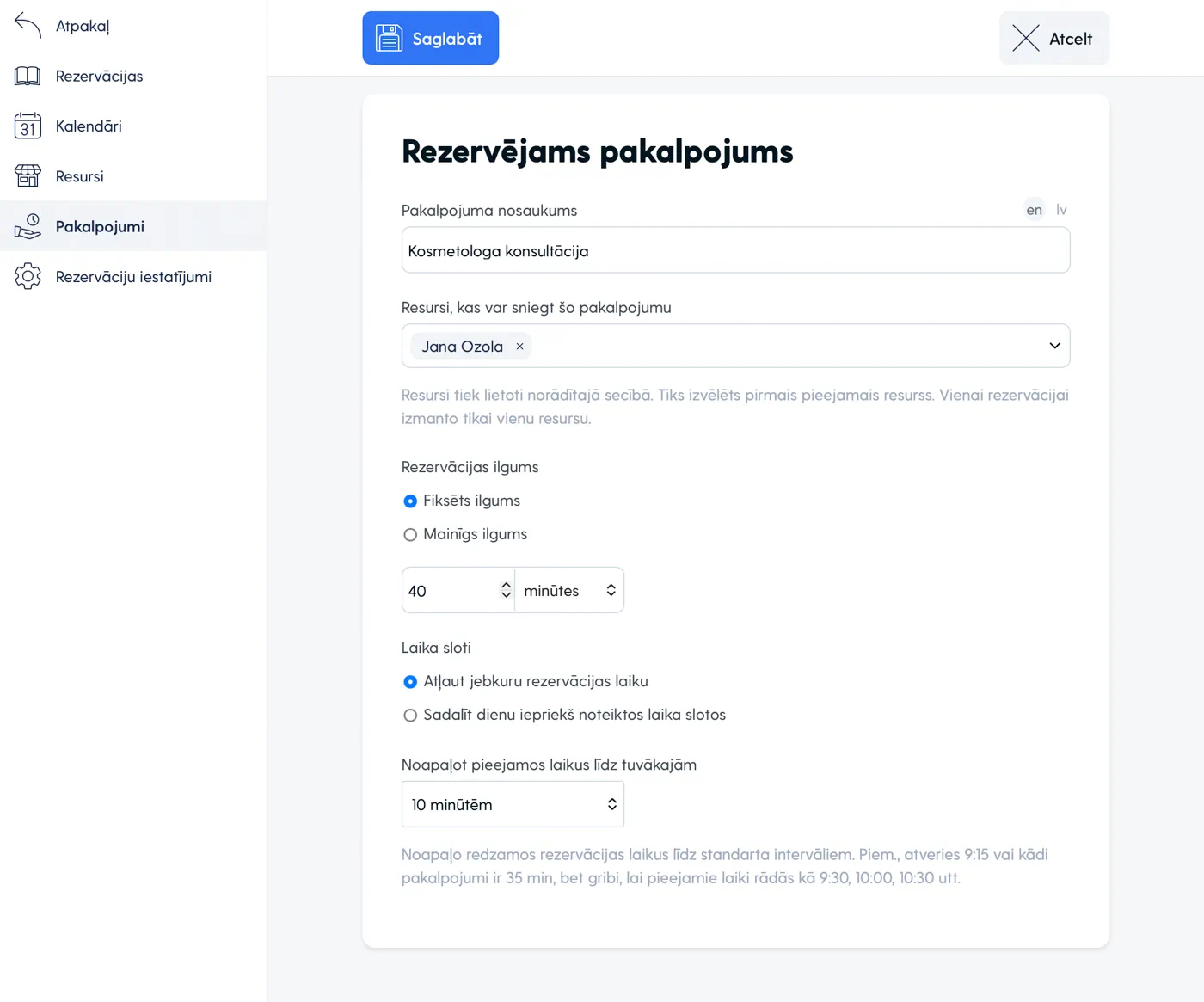Viewport: 1204px width, 1002px height.
Task: Open the 10 minūtēm rounding dropdown
Action: click(513, 805)
